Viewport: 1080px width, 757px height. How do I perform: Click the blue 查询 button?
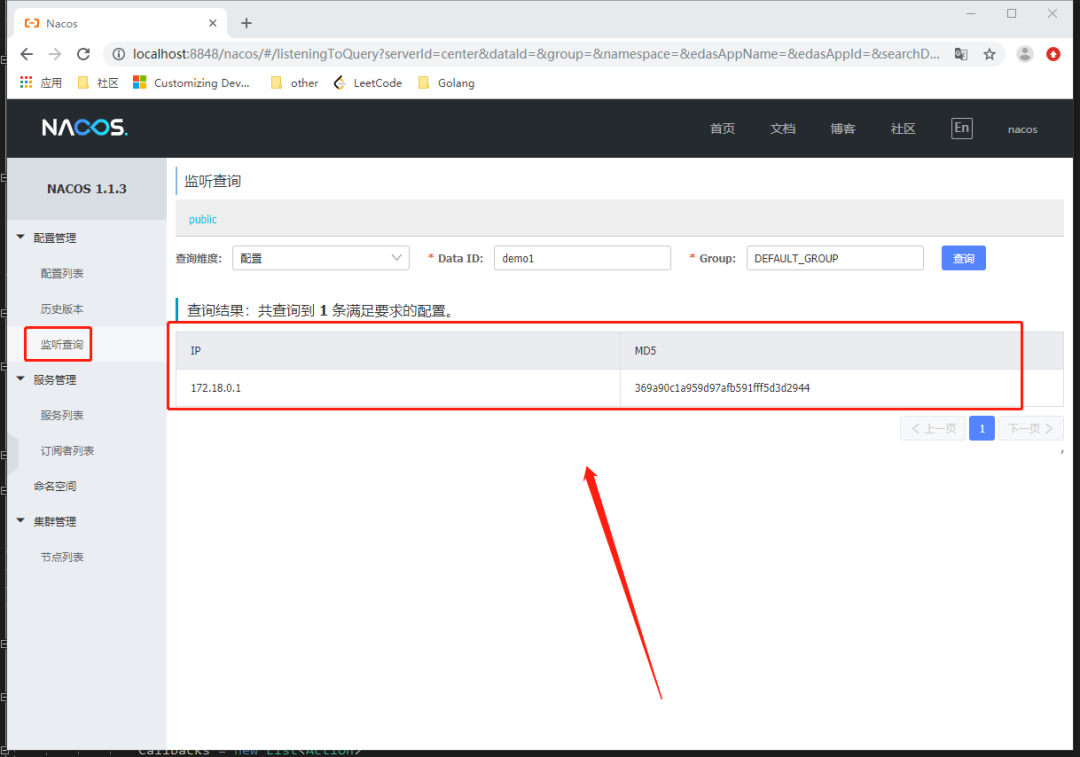[963, 258]
